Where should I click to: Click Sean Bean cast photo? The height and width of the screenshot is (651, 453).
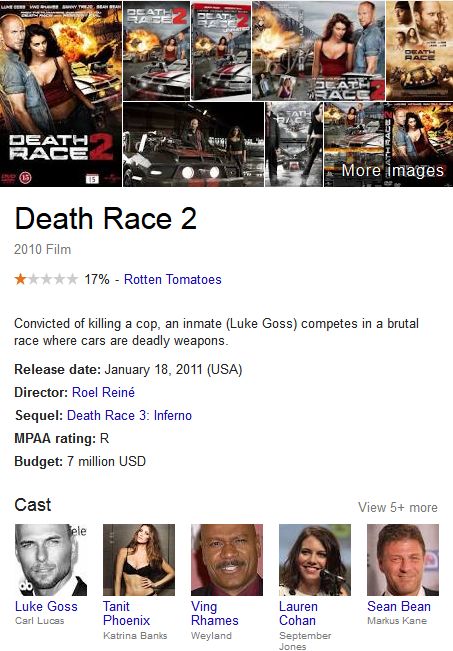coord(403,560)
